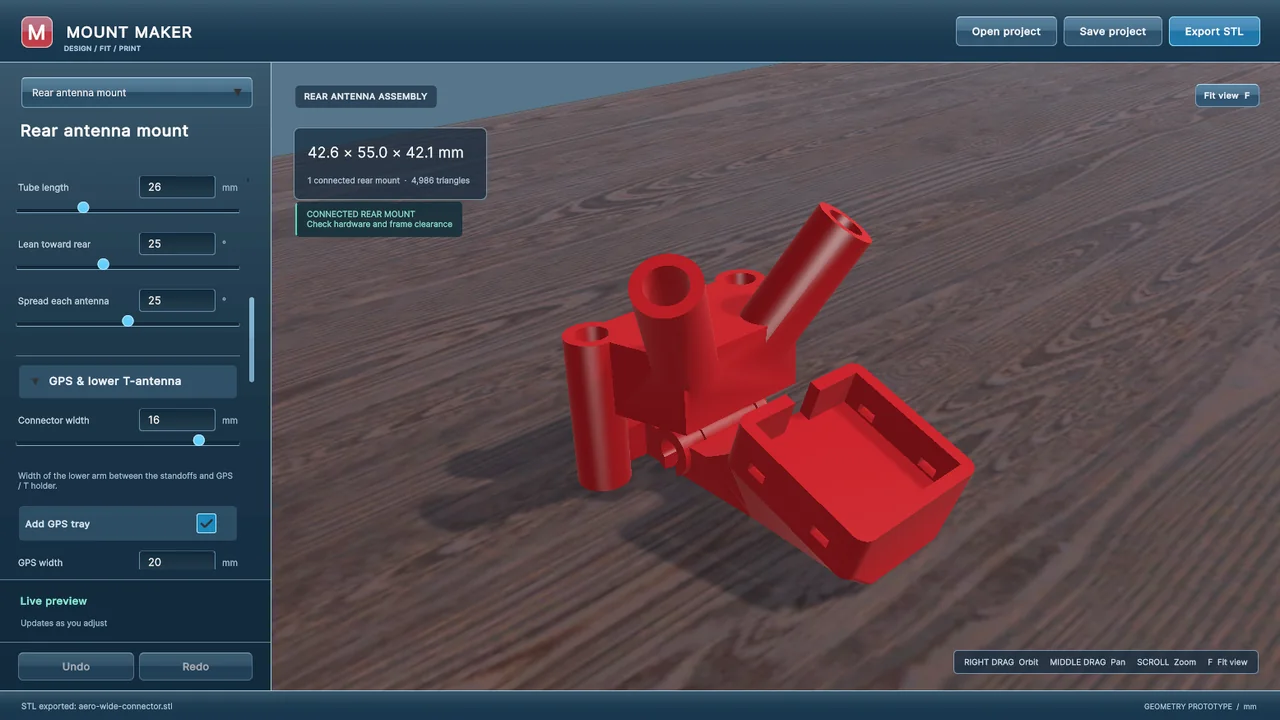Click Export STL button

pyautogui.click(x=1214, y=31)
